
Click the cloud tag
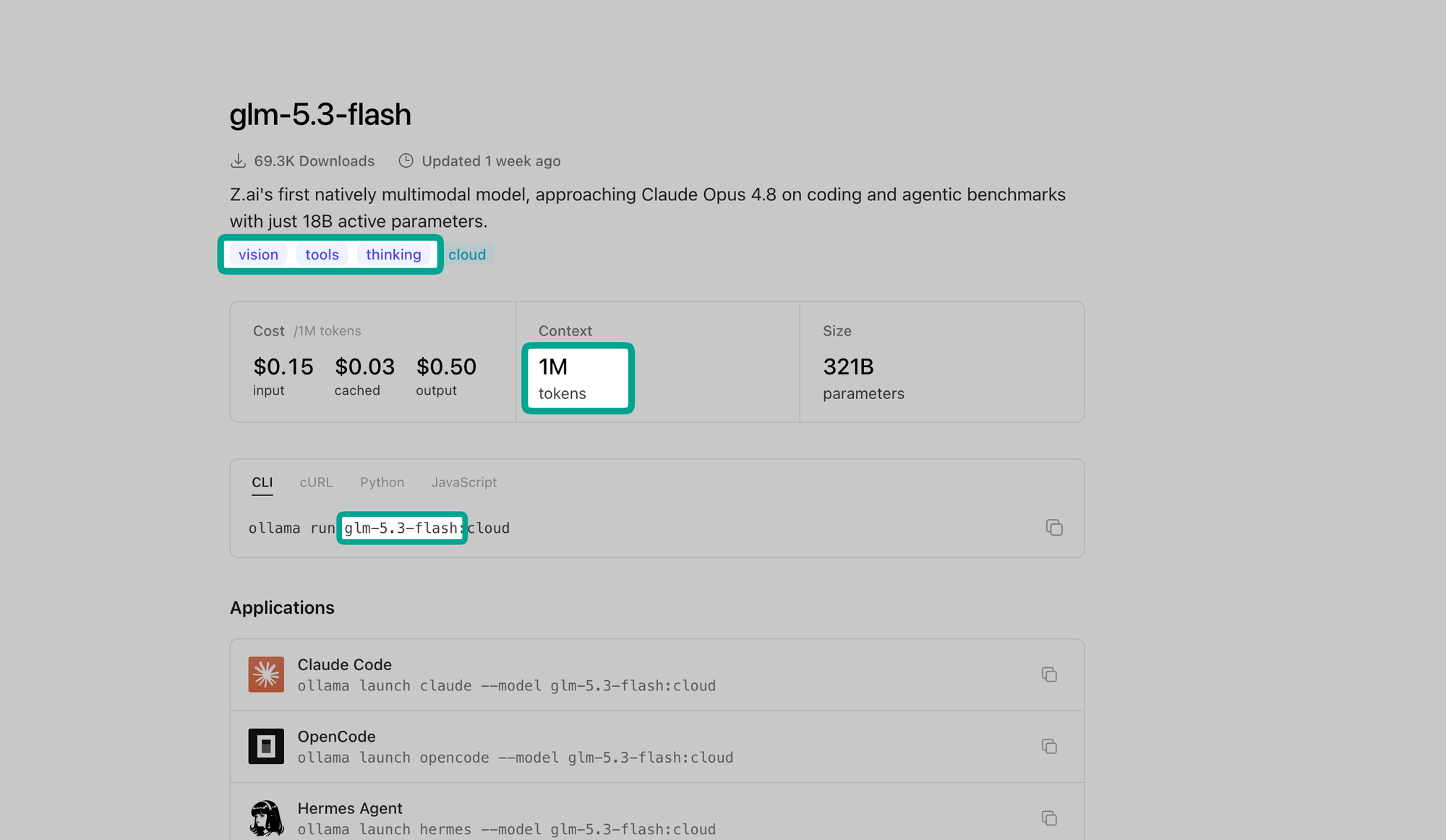coord(467,254)
